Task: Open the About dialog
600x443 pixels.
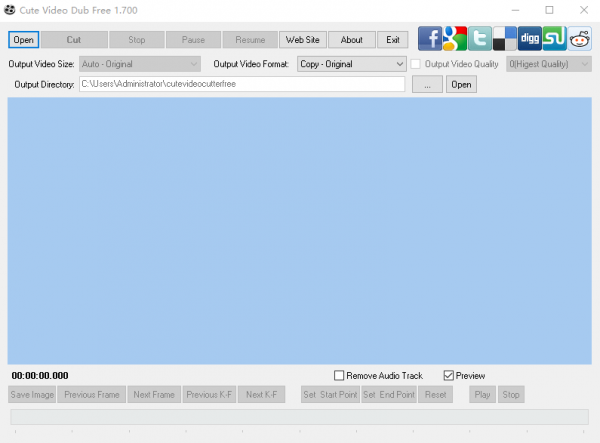Action: pyautogui.click(x=352, y=40)
